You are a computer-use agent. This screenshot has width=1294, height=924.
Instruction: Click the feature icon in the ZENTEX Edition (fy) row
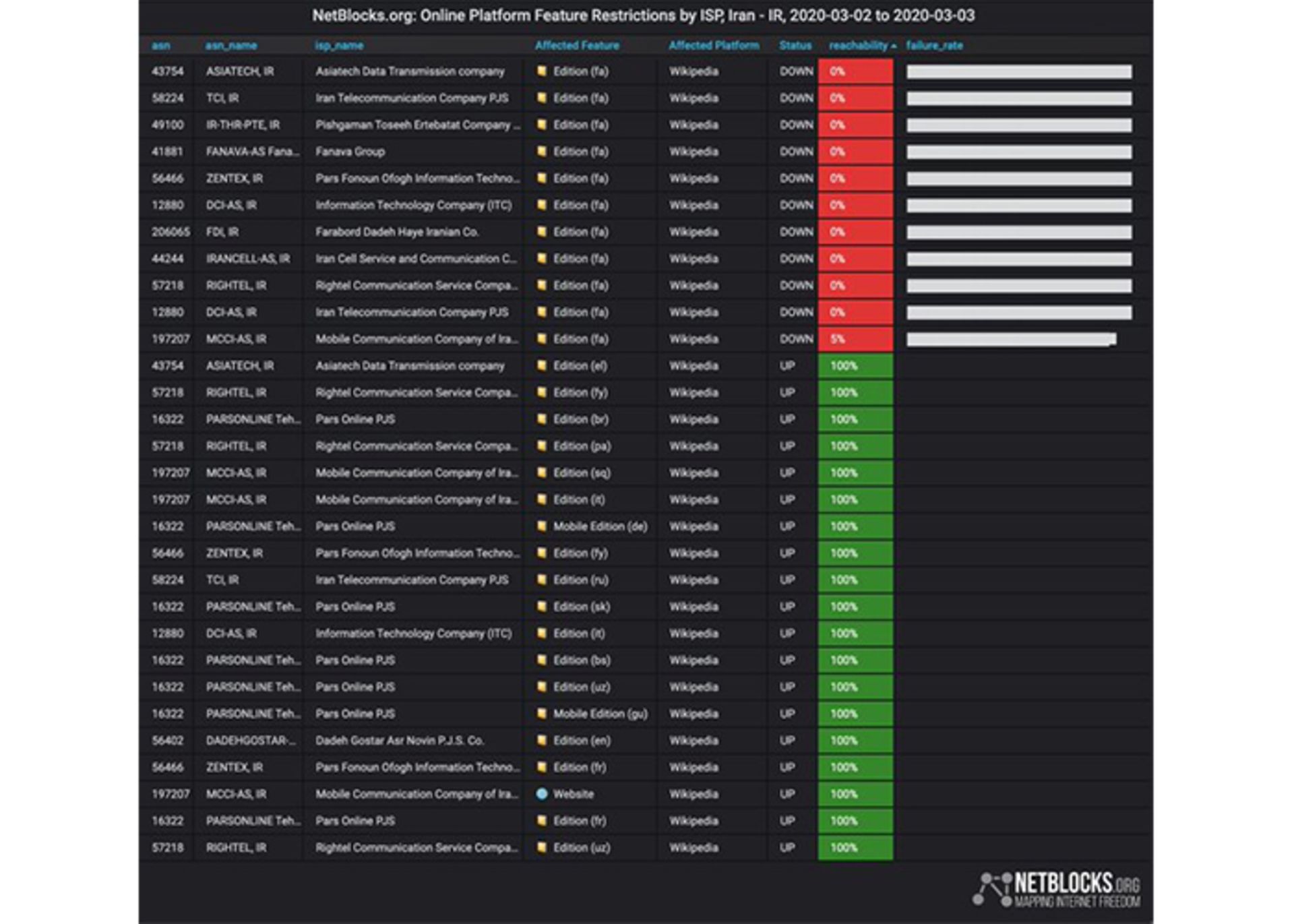pos(541,553)
